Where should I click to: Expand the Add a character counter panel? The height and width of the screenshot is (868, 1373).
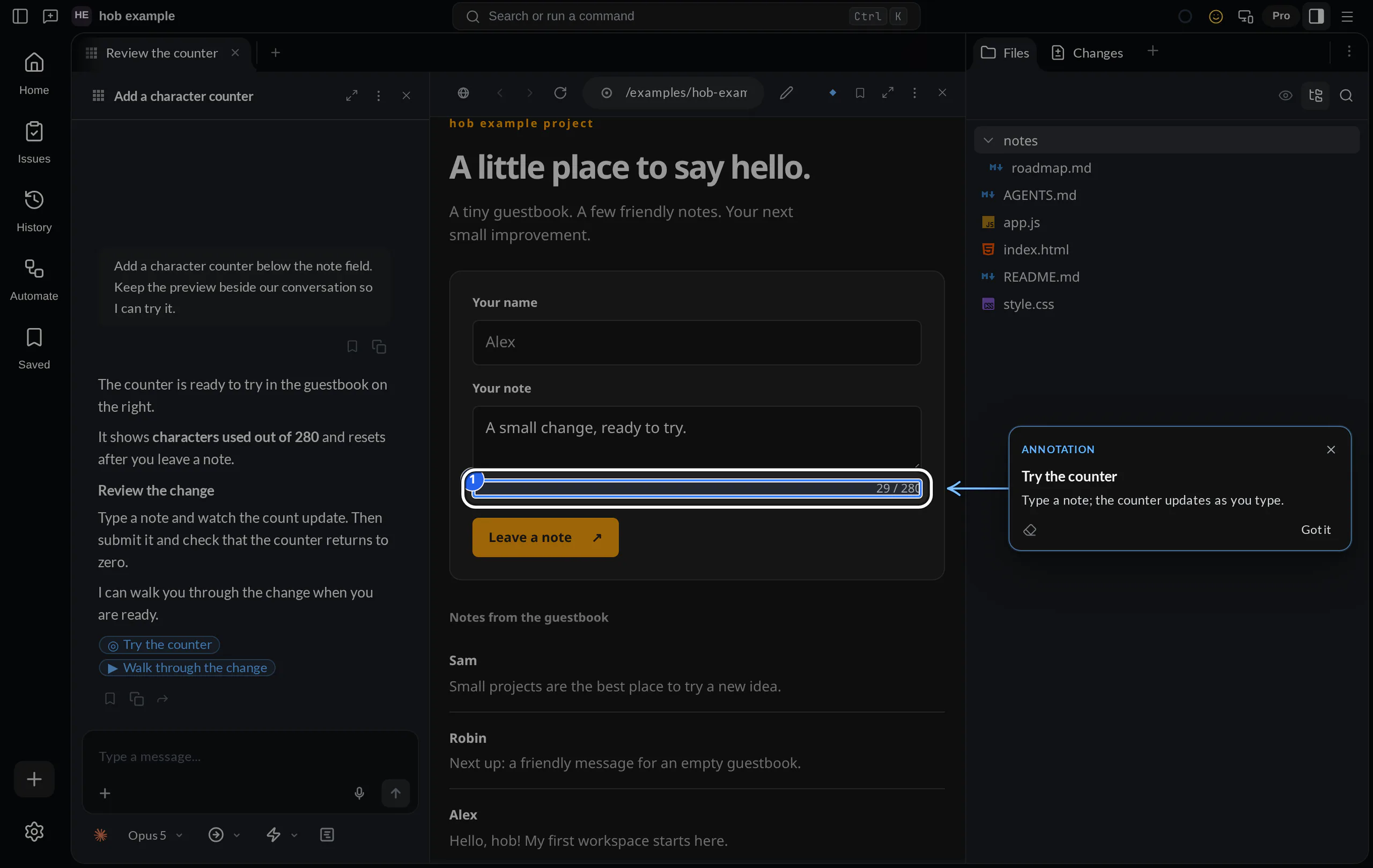click(x=351, y=96)
